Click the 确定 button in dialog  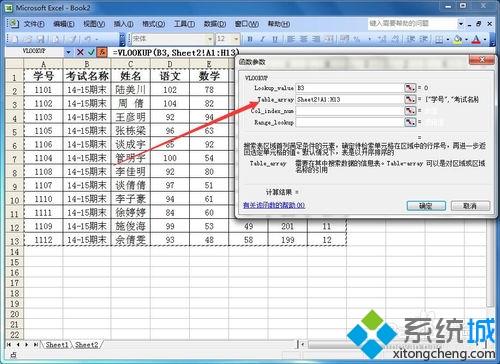click(426, 206)
